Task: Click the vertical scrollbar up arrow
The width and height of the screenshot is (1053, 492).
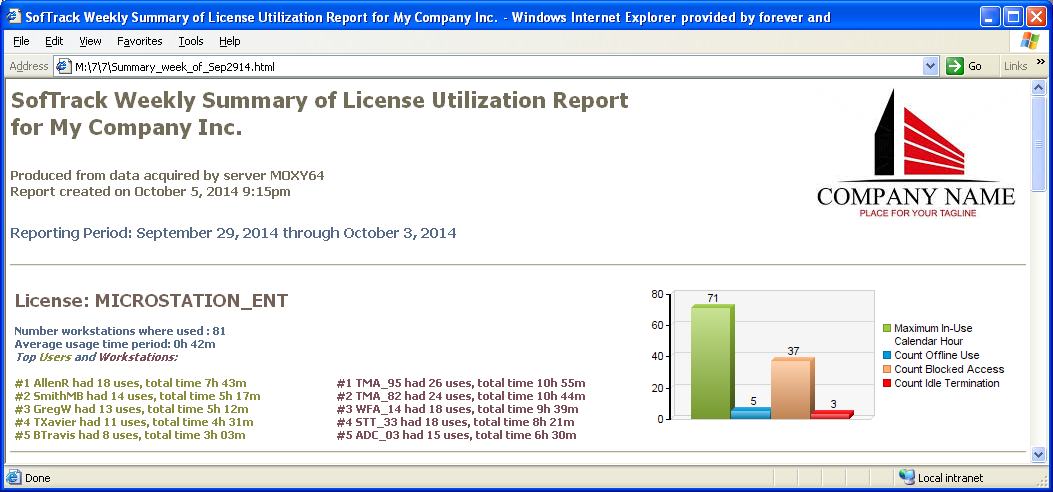Action: coord(1038,87)
